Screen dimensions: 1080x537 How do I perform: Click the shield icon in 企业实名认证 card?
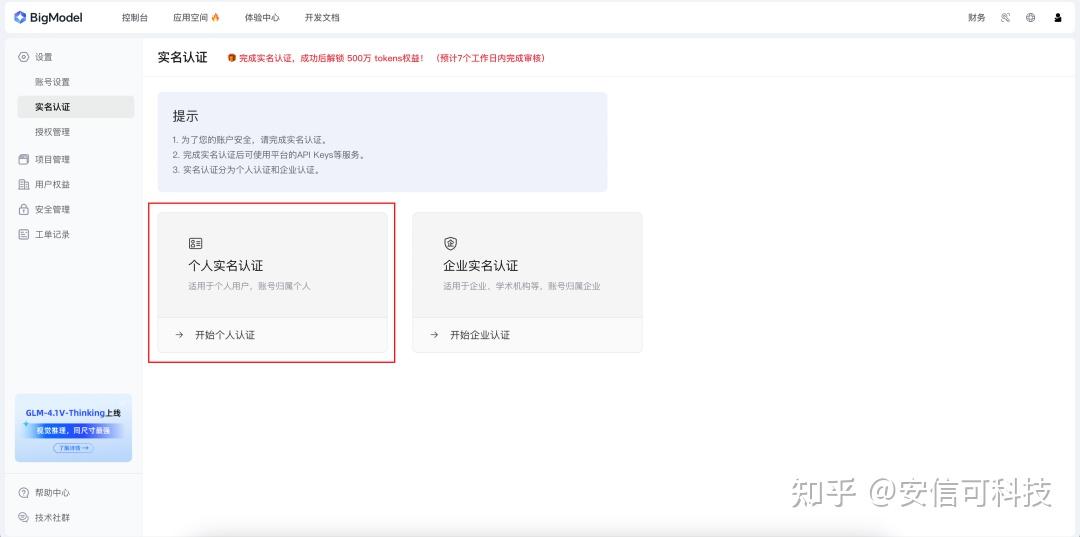[450, 243]
